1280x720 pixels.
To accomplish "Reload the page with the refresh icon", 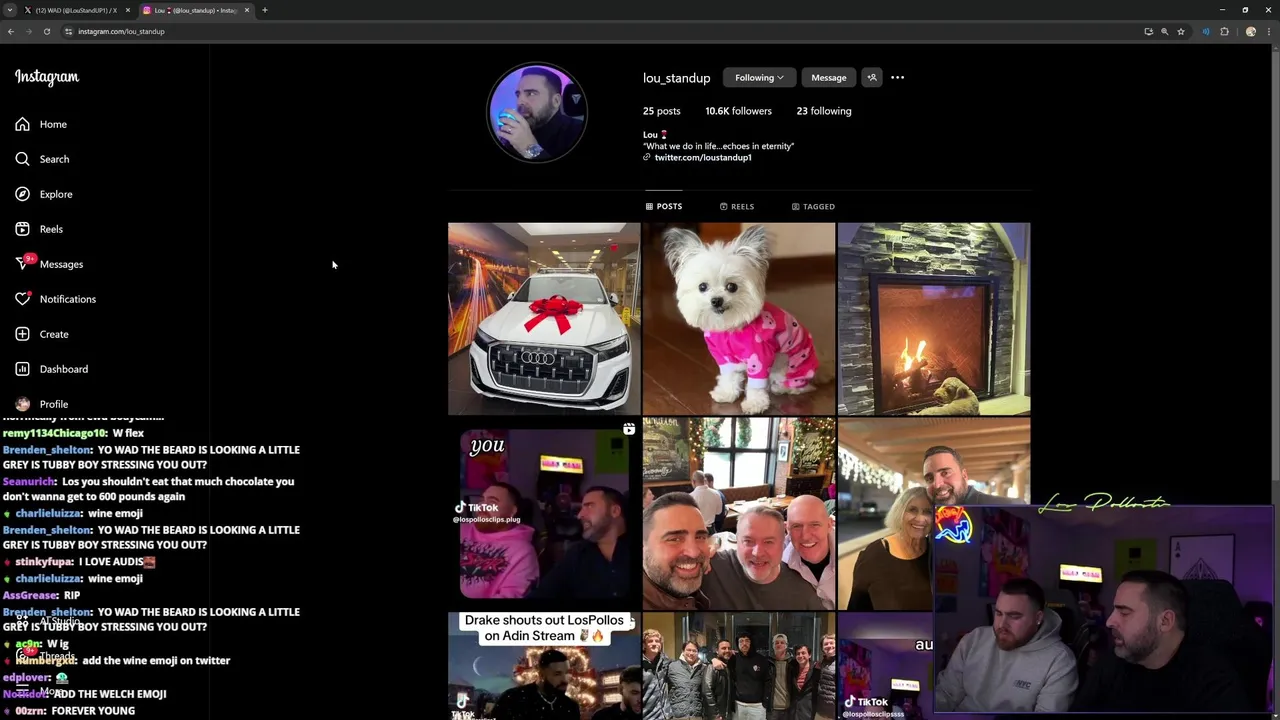I will tap(46, 31).
